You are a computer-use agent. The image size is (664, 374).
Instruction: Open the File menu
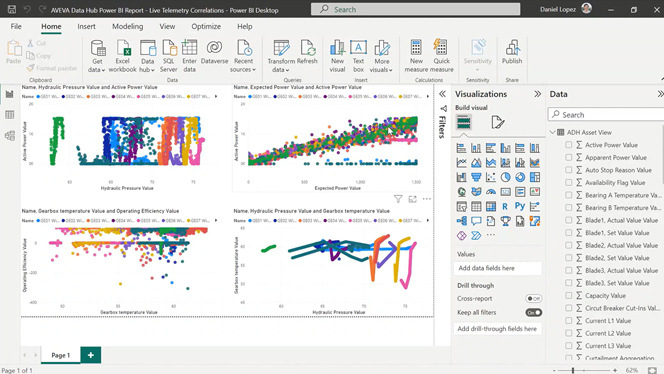pos(16,26)
